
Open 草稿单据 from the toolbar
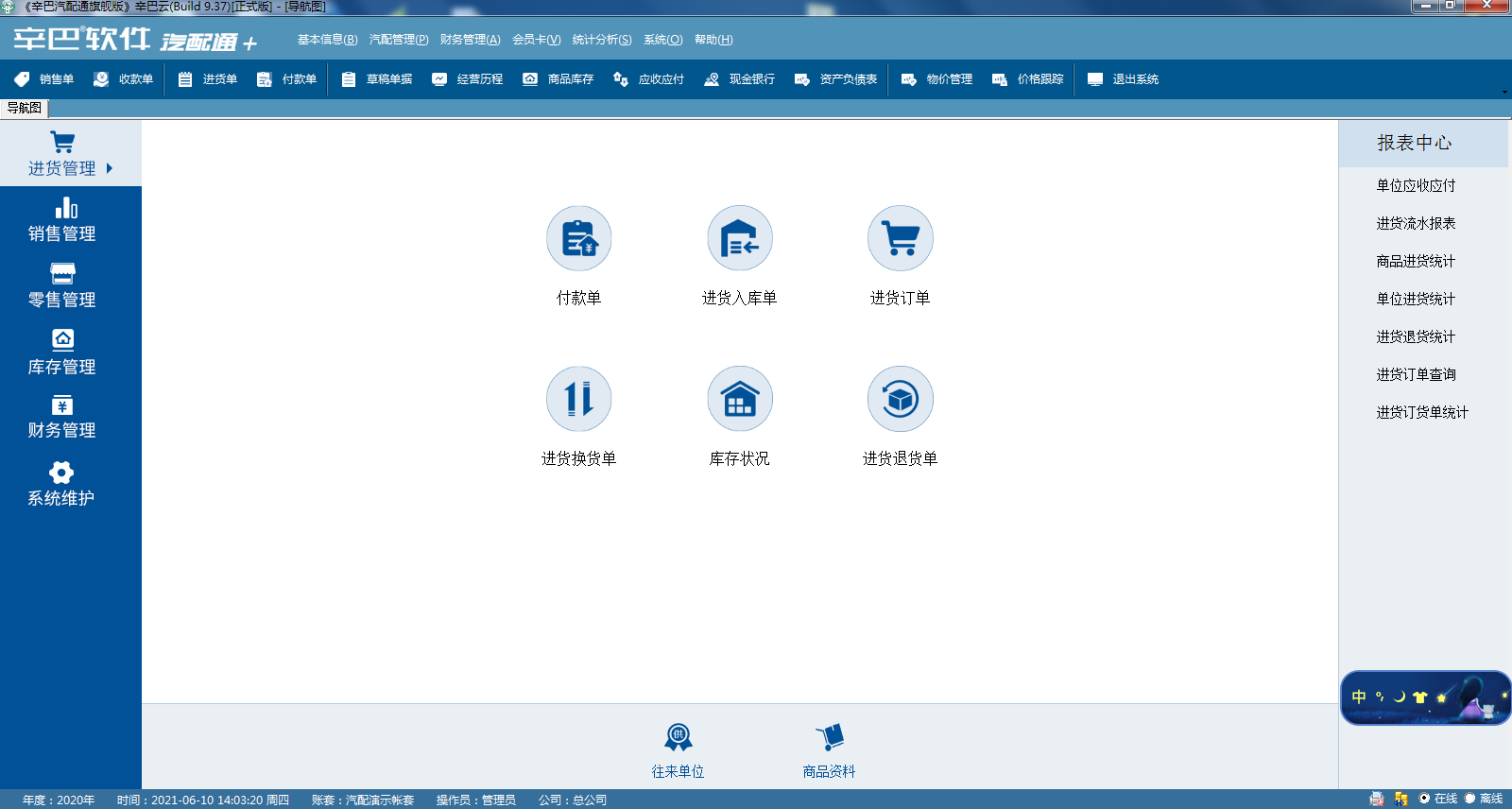click(377, 79)
